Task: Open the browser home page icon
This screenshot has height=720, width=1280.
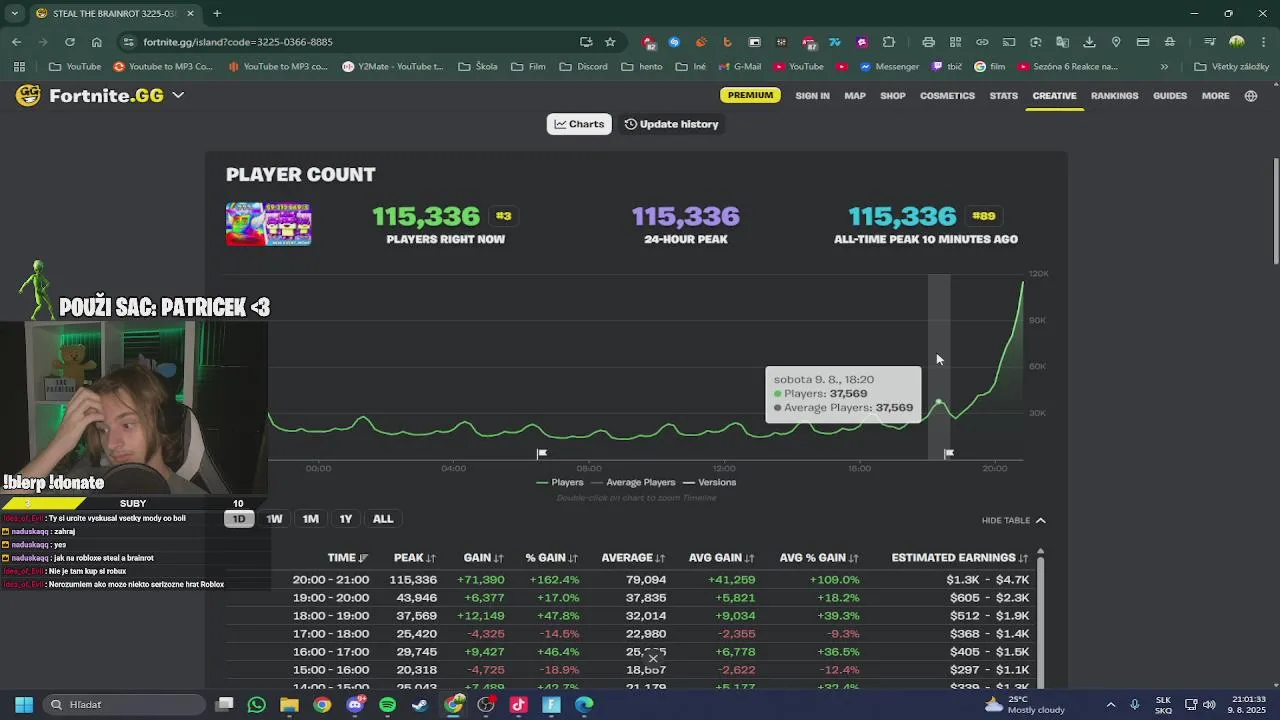Action: [96, 42]
